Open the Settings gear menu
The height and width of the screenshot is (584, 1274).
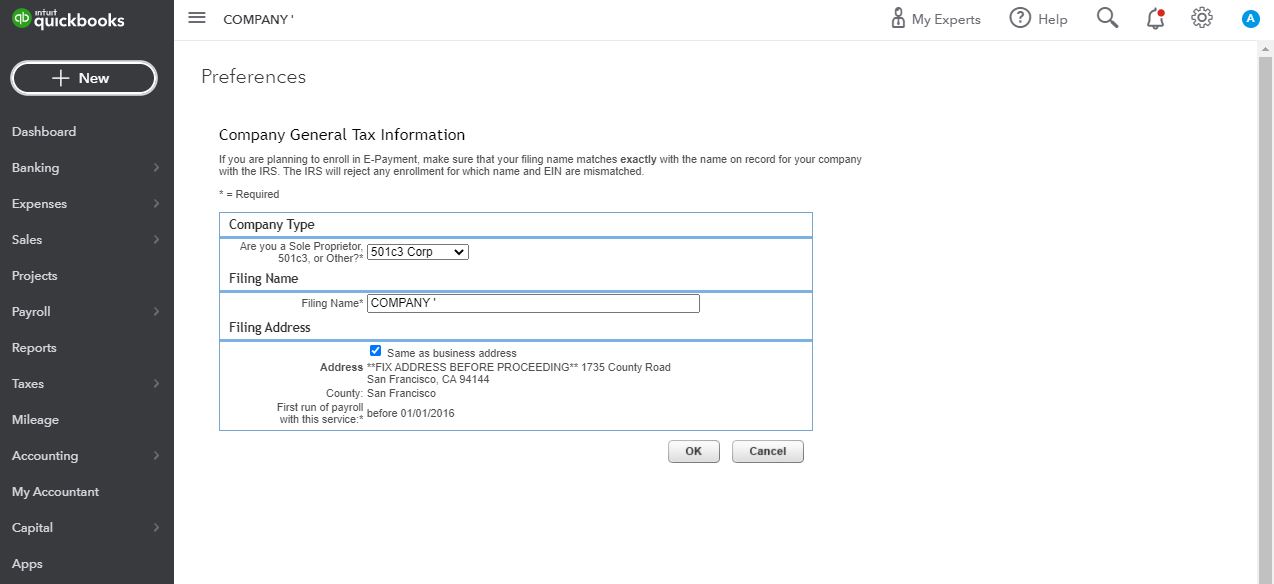coord(1201,17)
